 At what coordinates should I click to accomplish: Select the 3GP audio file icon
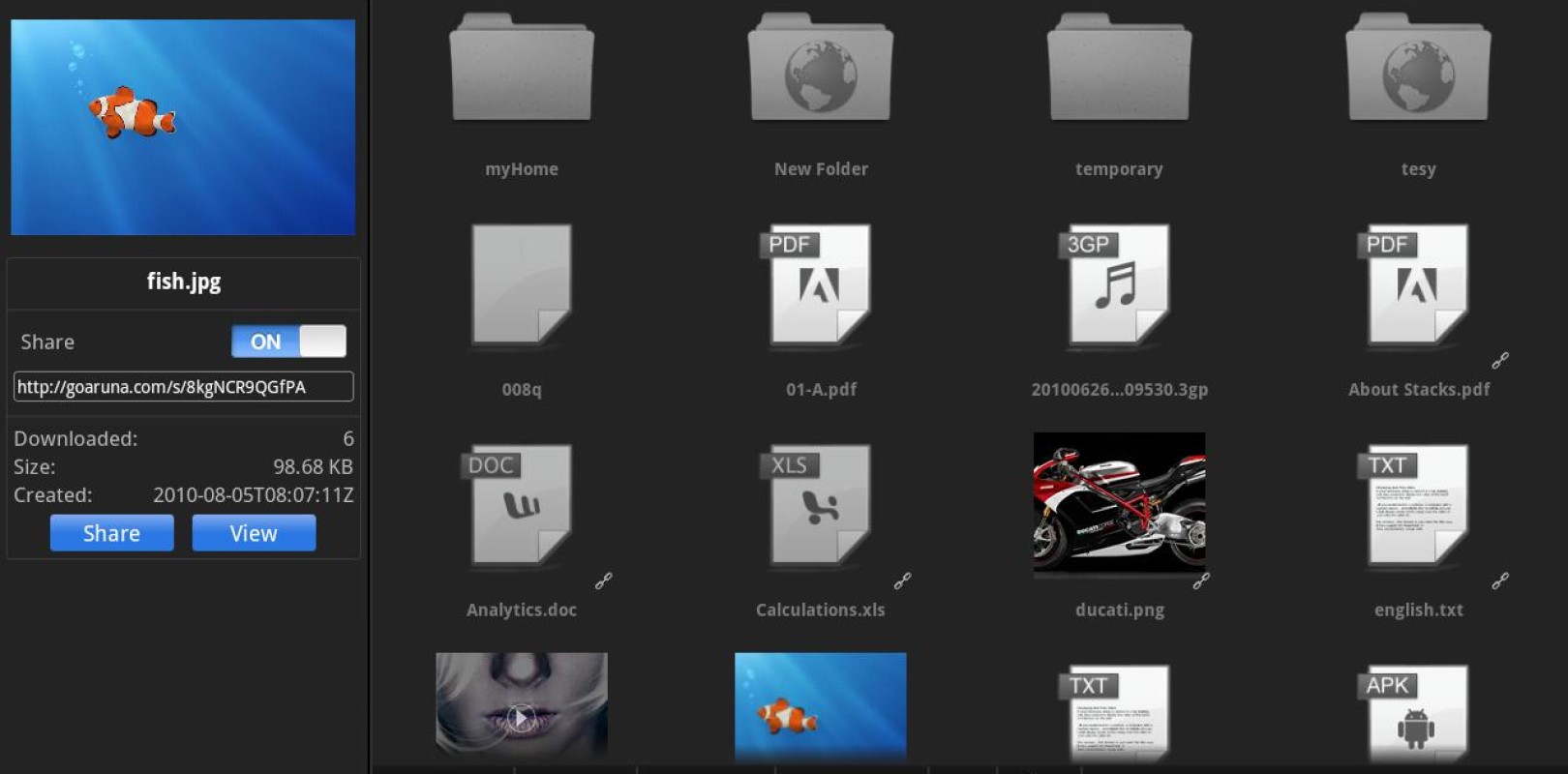1119,285
